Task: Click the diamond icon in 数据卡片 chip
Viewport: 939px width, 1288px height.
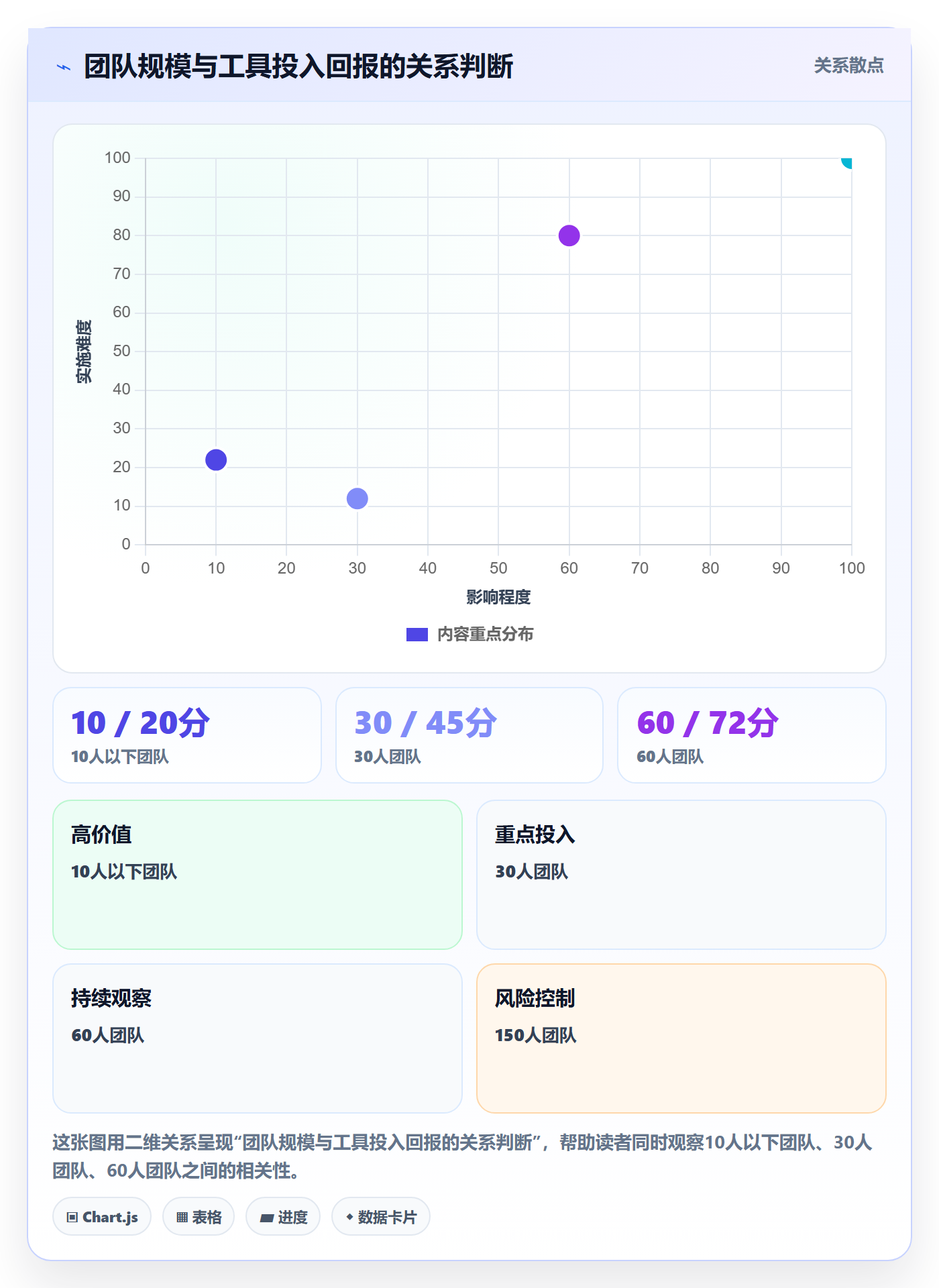Action: pyautogui.click(x=349, y=1217)
